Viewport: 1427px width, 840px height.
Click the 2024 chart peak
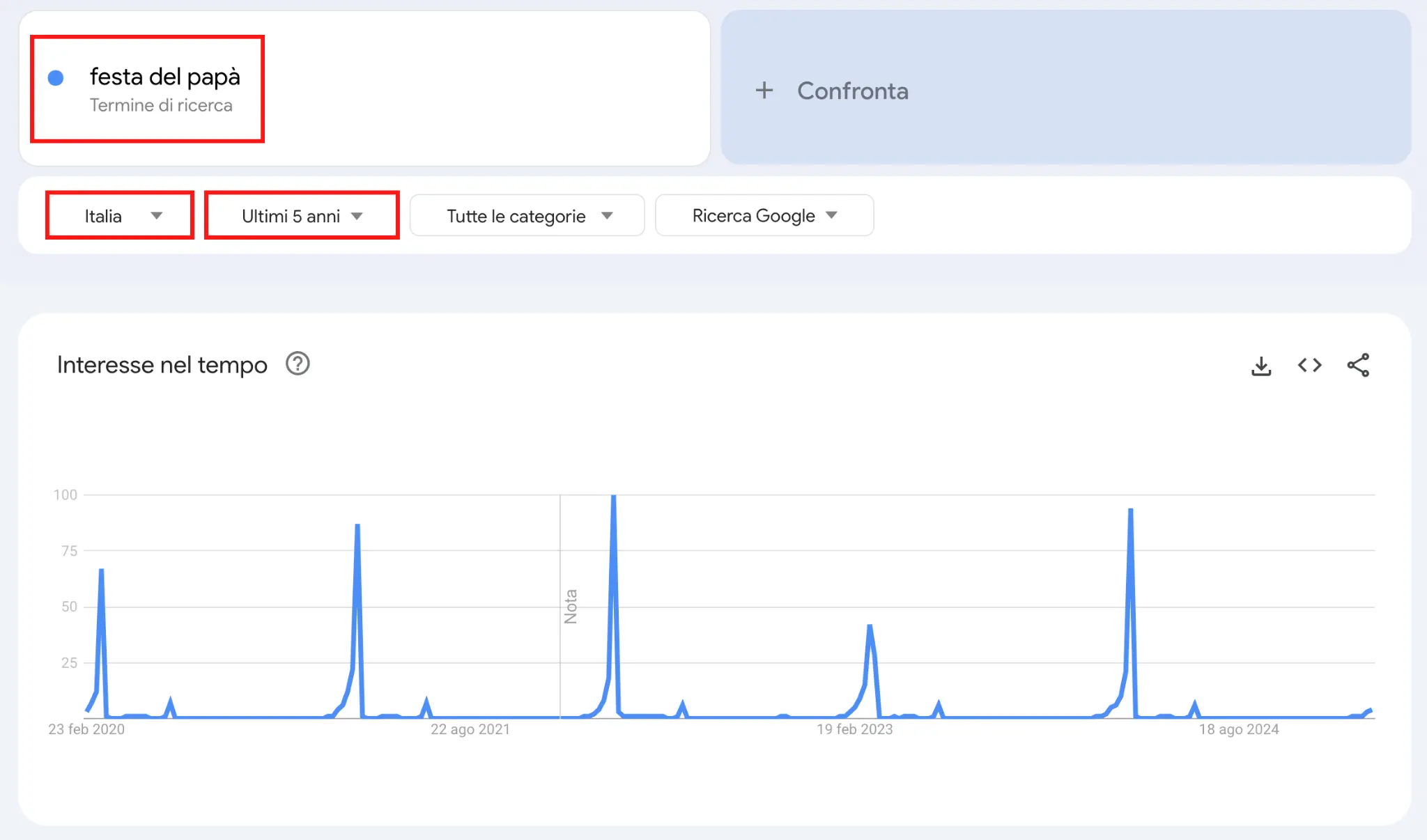point(1130,511)
